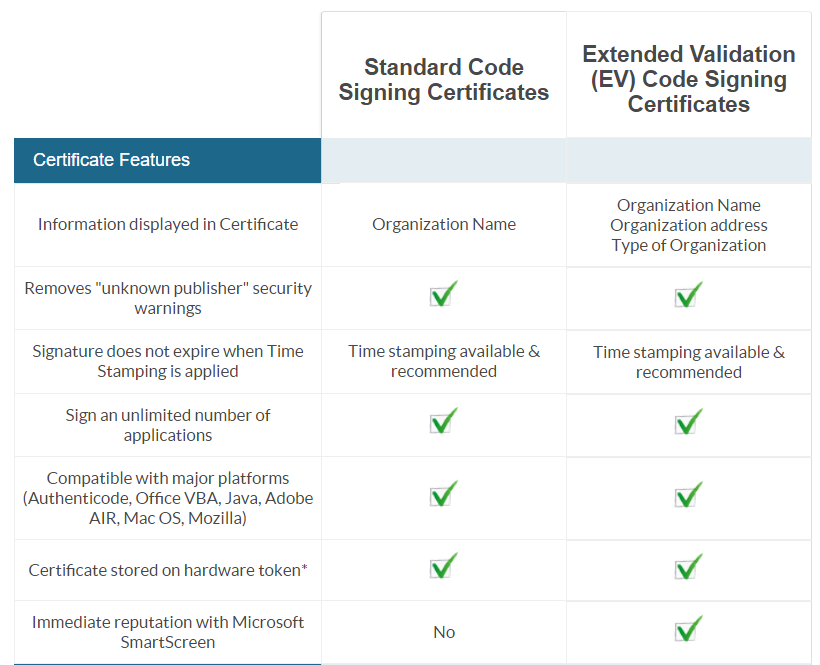Click "Certificate stored on hardware token*" label
The image size is (820, 665).
pos(168,570)
